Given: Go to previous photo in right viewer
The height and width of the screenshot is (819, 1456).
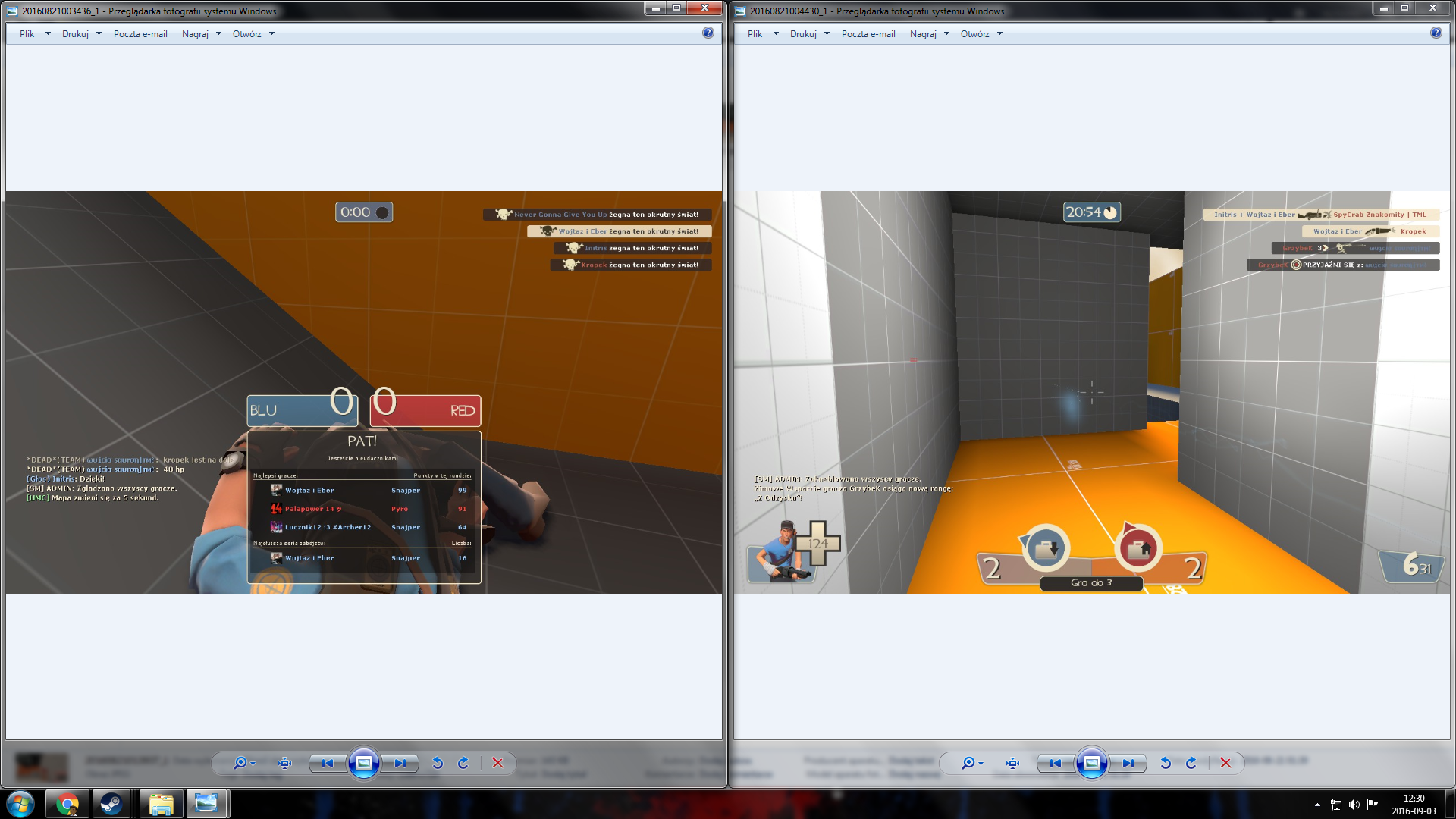Looking at the screenshot, I should (1056, 763).
